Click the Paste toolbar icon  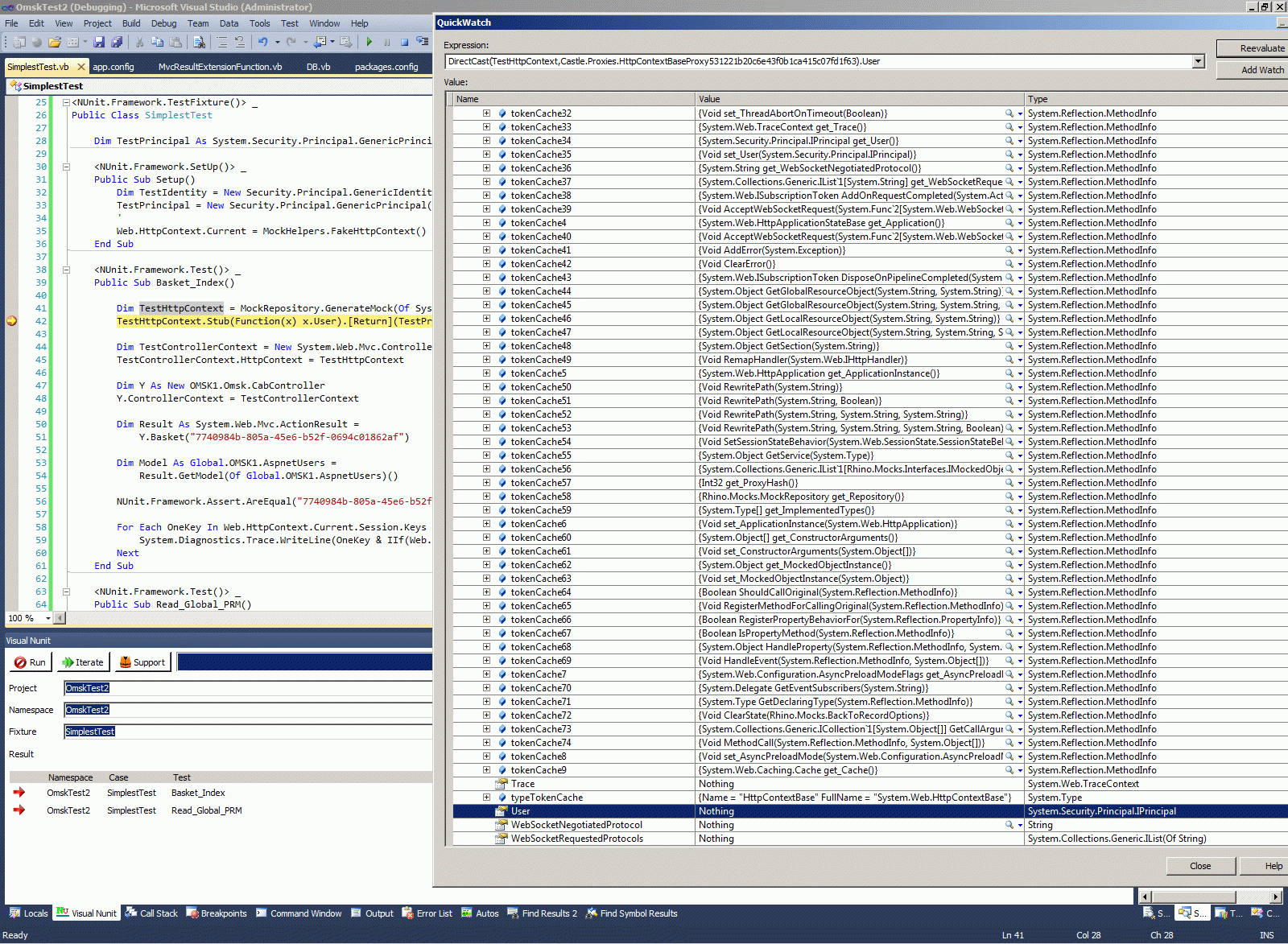[x=175, y=42]
